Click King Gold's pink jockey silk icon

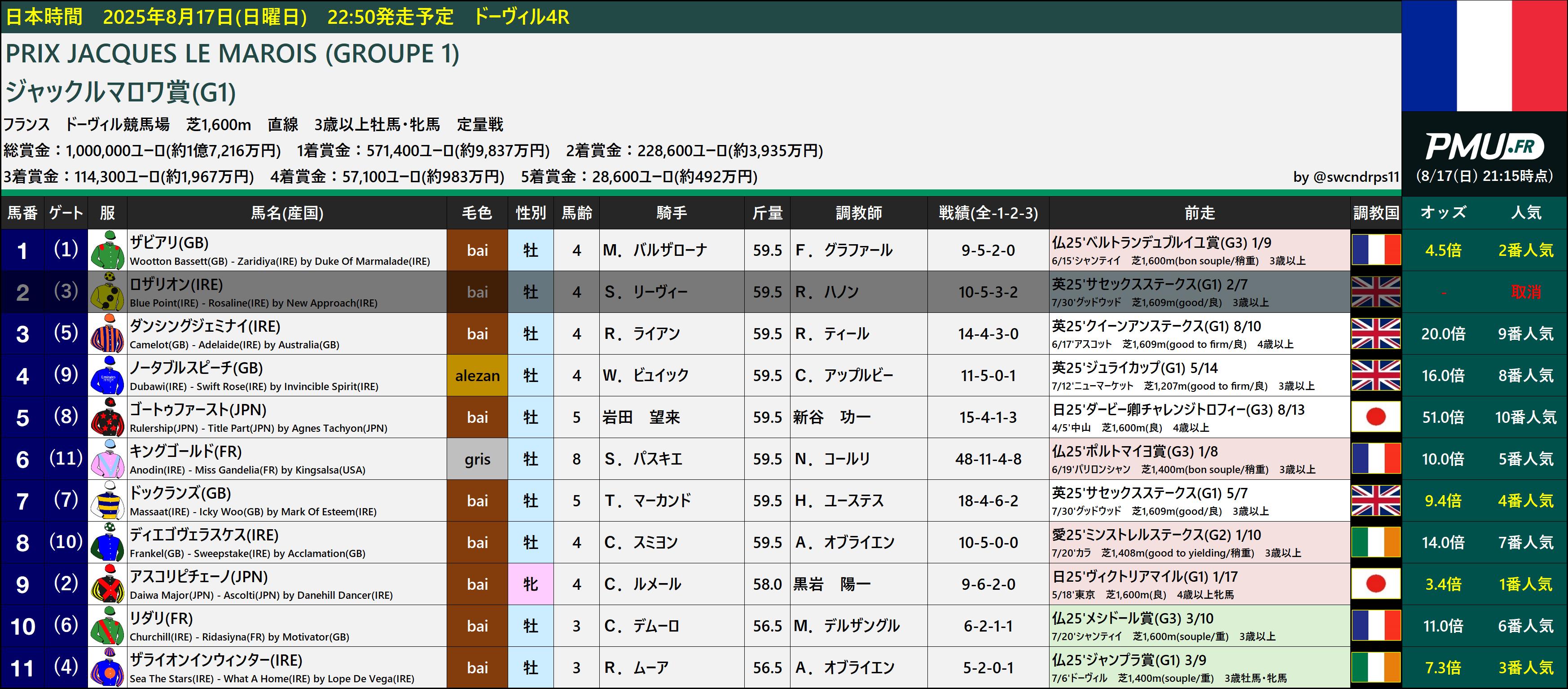click(107, 459)
